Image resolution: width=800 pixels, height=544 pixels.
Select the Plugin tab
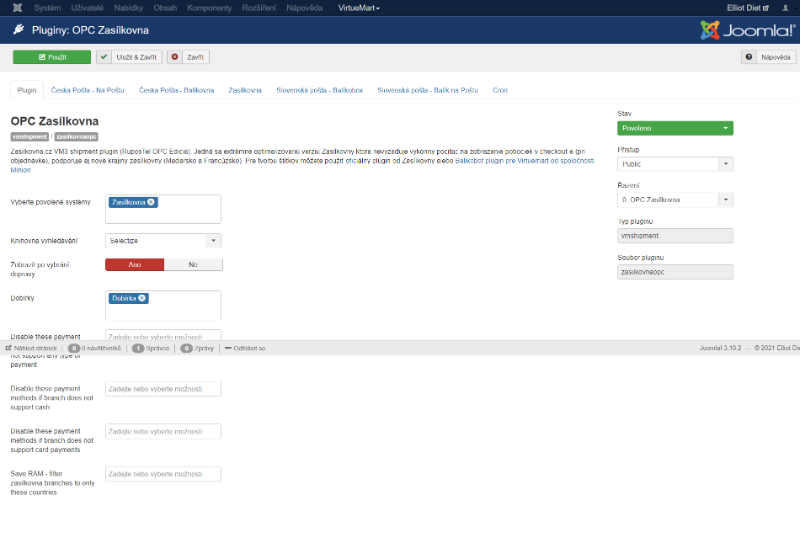click(27, 90)
